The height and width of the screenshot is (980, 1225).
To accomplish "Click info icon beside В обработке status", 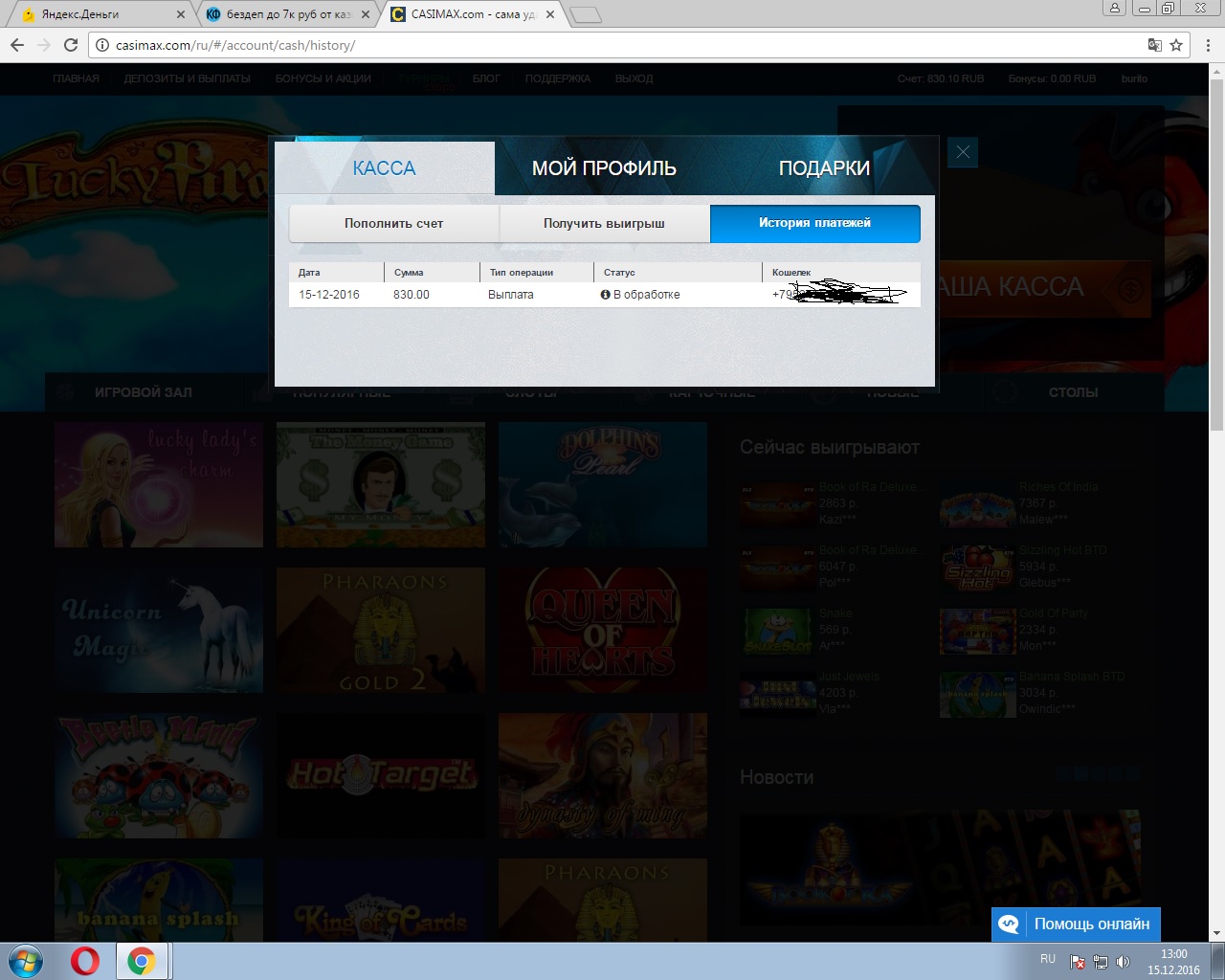I will pyautogui.click(x=605, y=295).
